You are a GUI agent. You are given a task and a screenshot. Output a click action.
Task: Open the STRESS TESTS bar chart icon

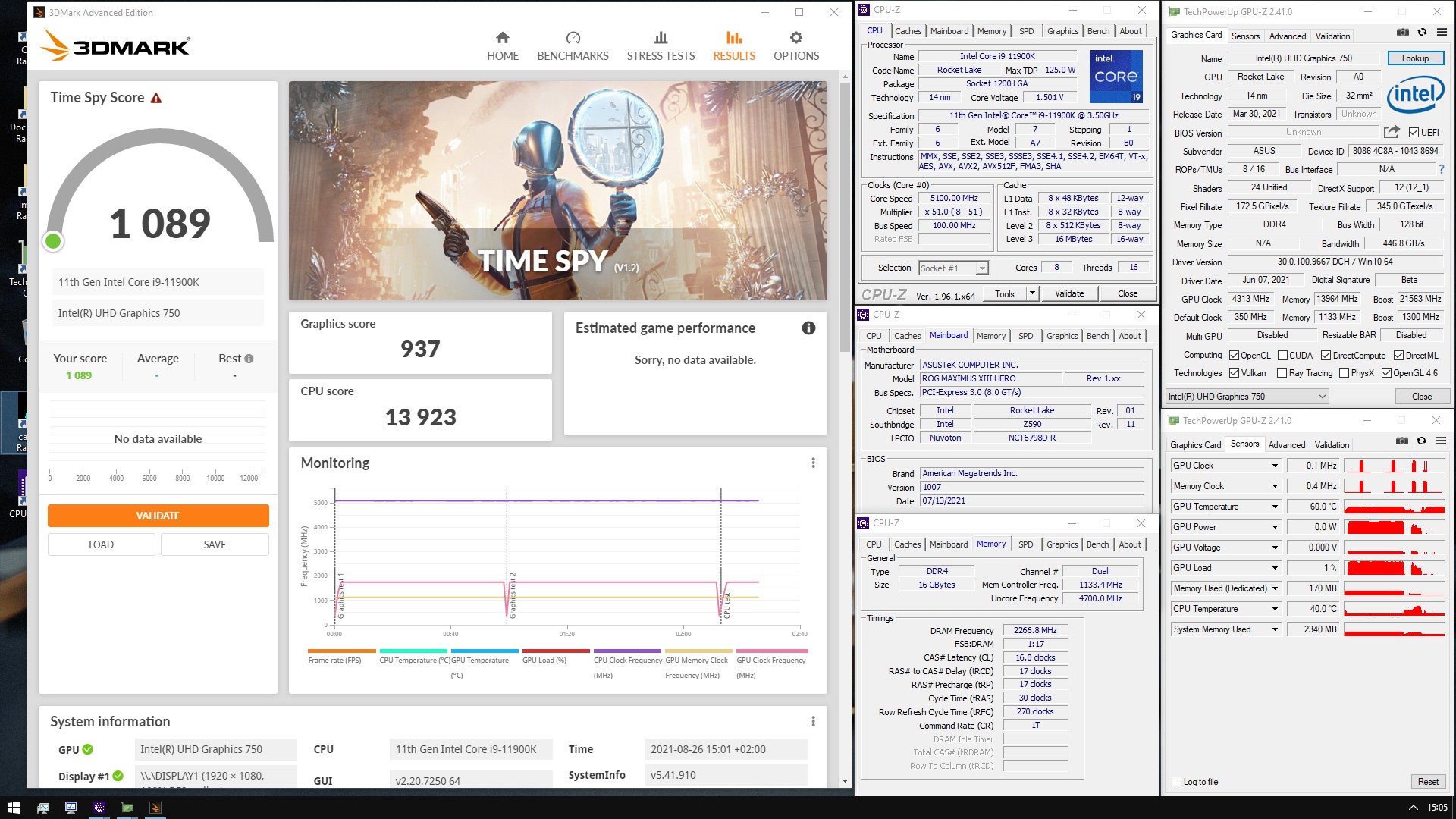click(x=661, y=37)
